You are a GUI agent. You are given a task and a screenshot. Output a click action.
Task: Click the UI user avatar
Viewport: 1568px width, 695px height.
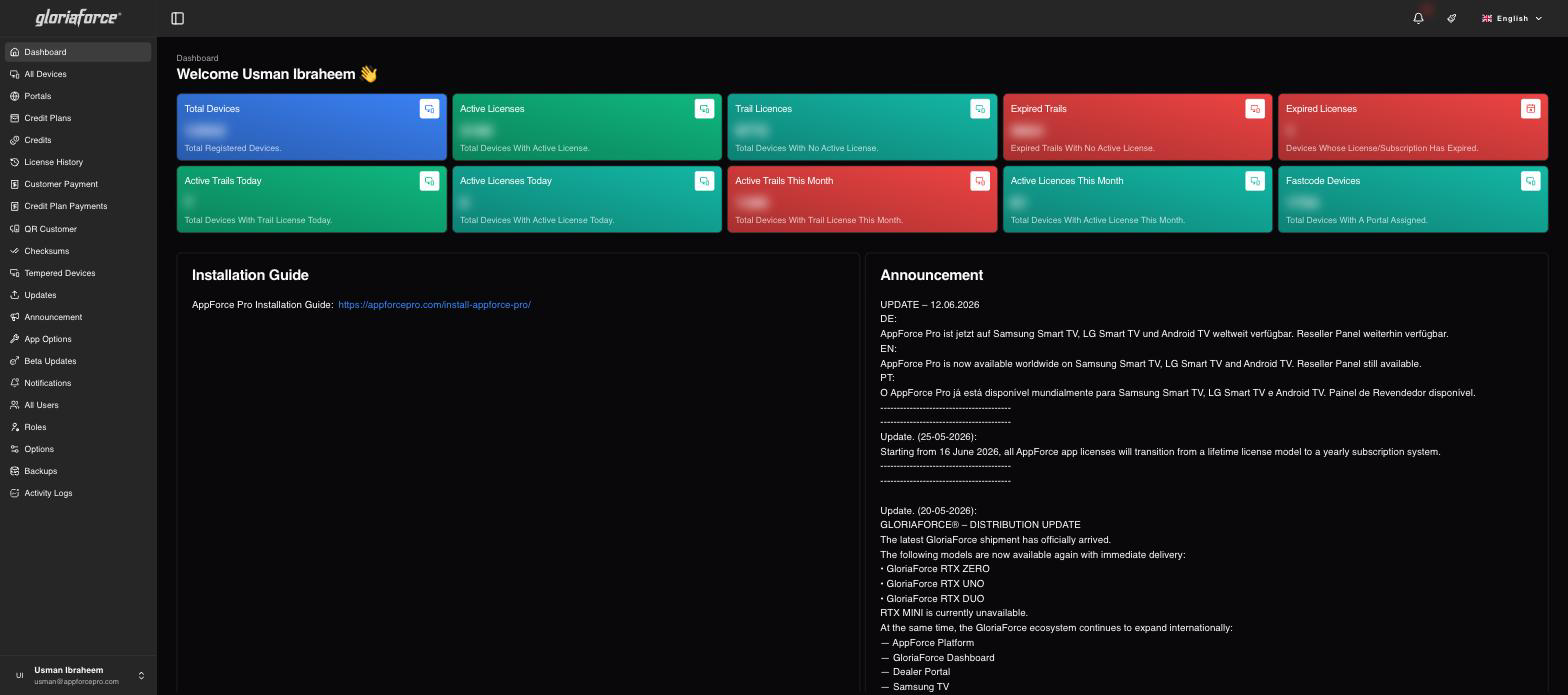pos(19,675)
